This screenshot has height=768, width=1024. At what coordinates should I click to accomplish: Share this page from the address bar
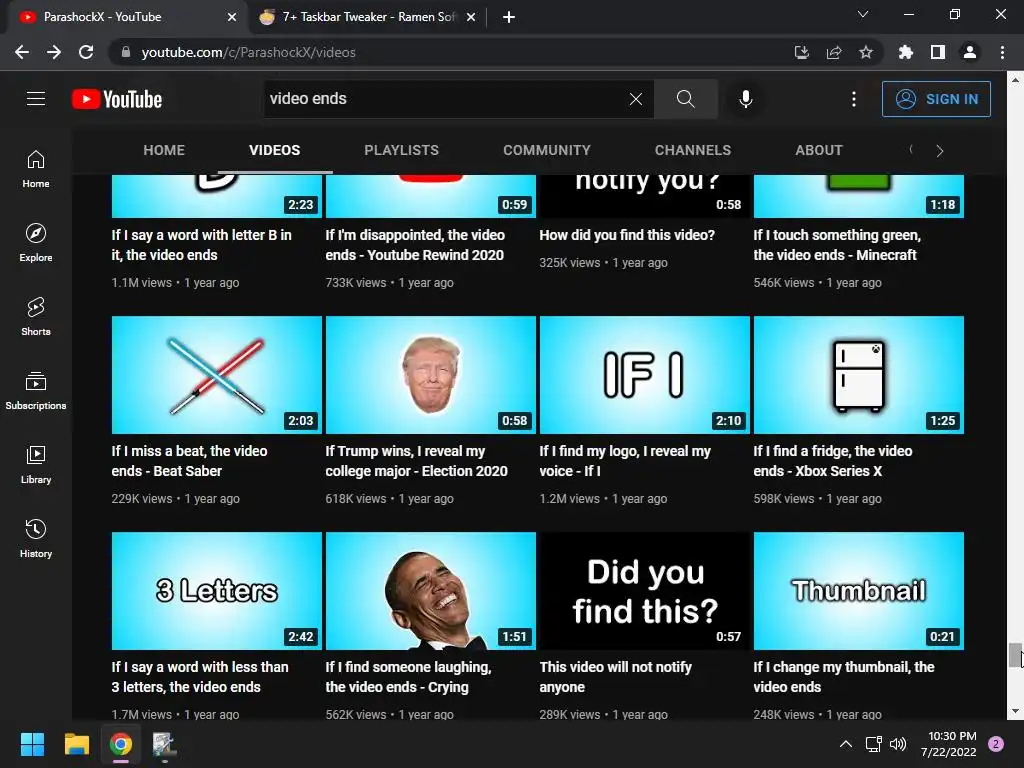coord(834,52)
